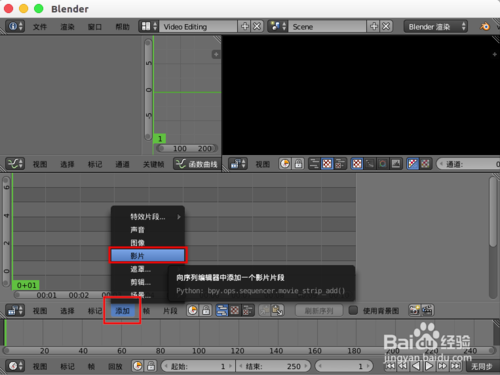Click the 结束 end frame field
This screenshot has width=500, height=375.
point(273,366)
